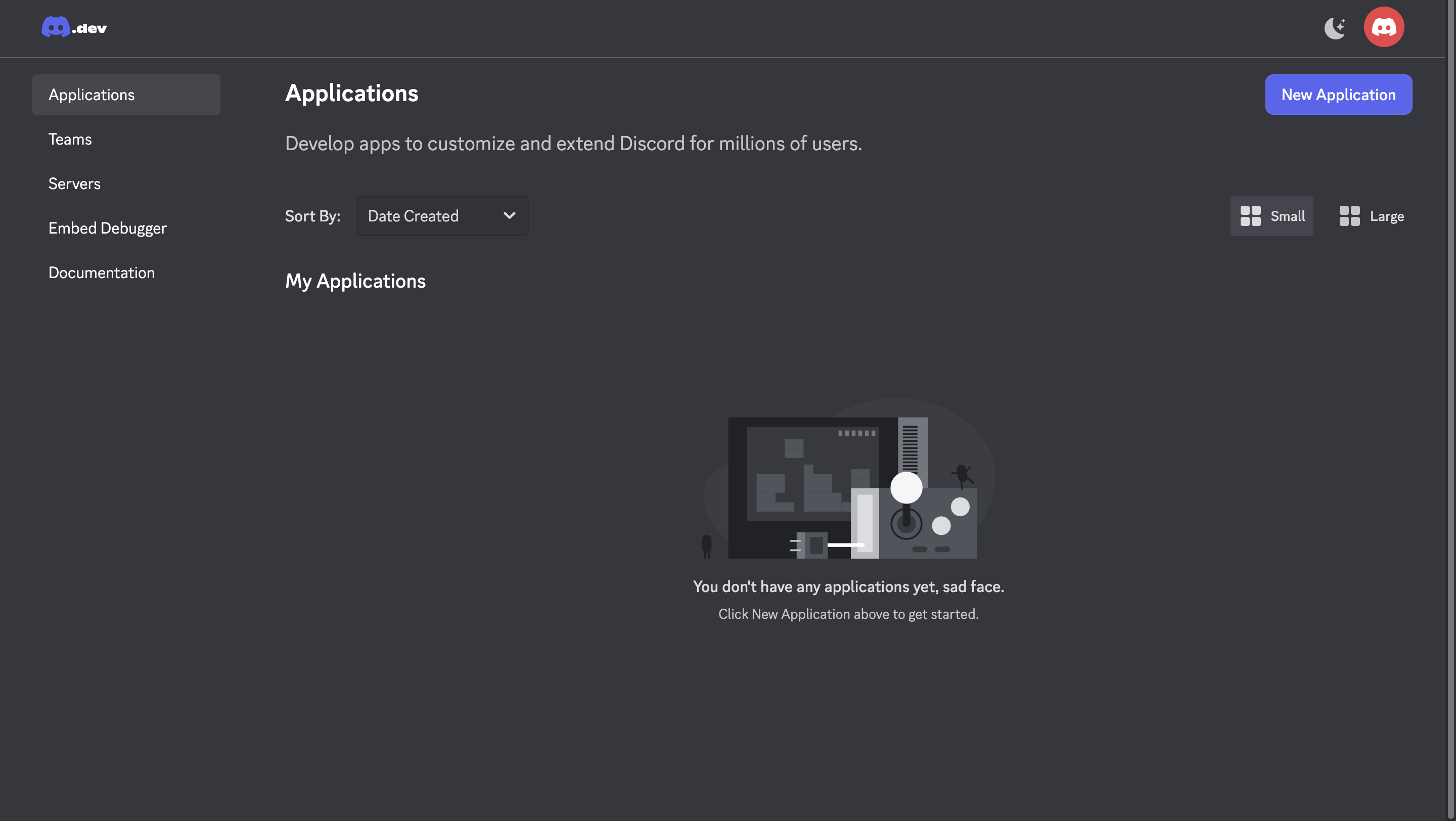
Task: Click the New Application button
Action: [x=1338, y=95]
